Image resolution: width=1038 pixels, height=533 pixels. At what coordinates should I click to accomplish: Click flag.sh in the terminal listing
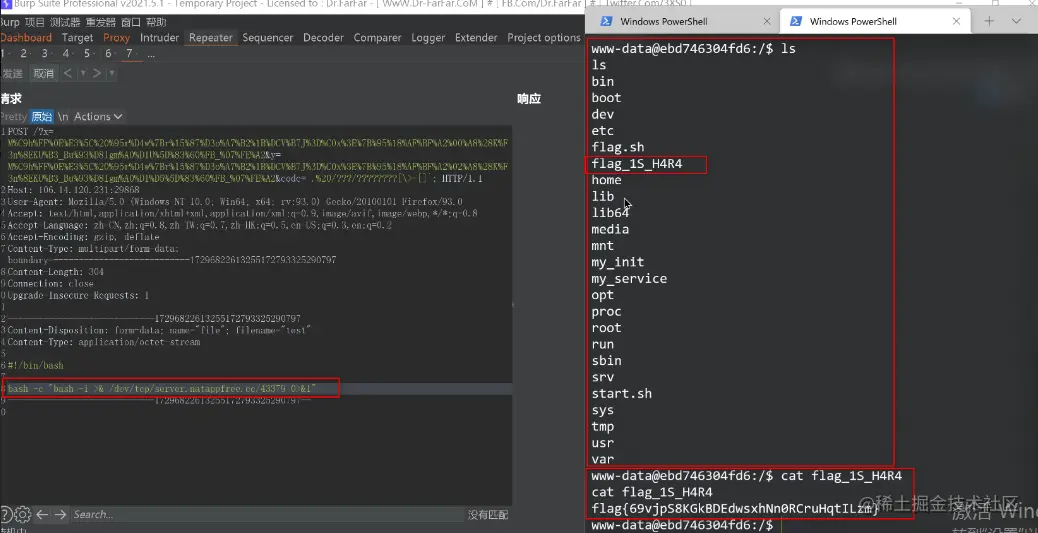click(x=618, y=147)
